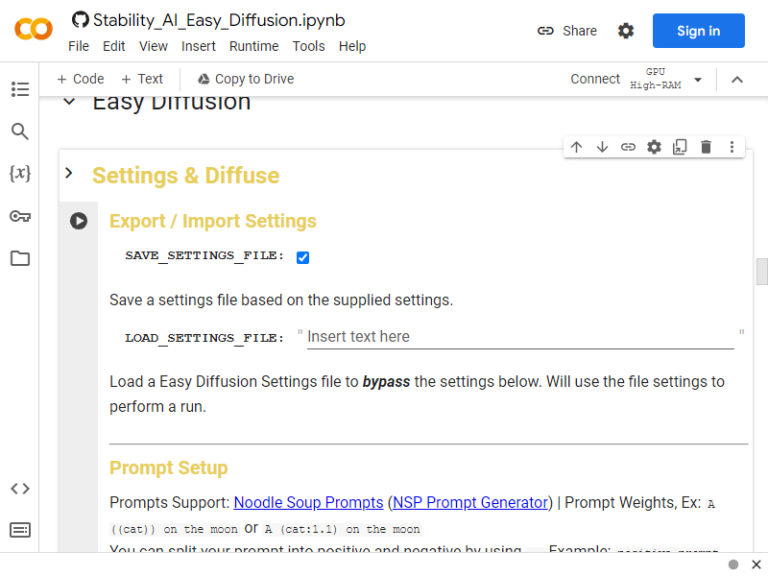This screenshot has width=768, height=576.
Task: Click the Connect button
Action: [595, 79]
